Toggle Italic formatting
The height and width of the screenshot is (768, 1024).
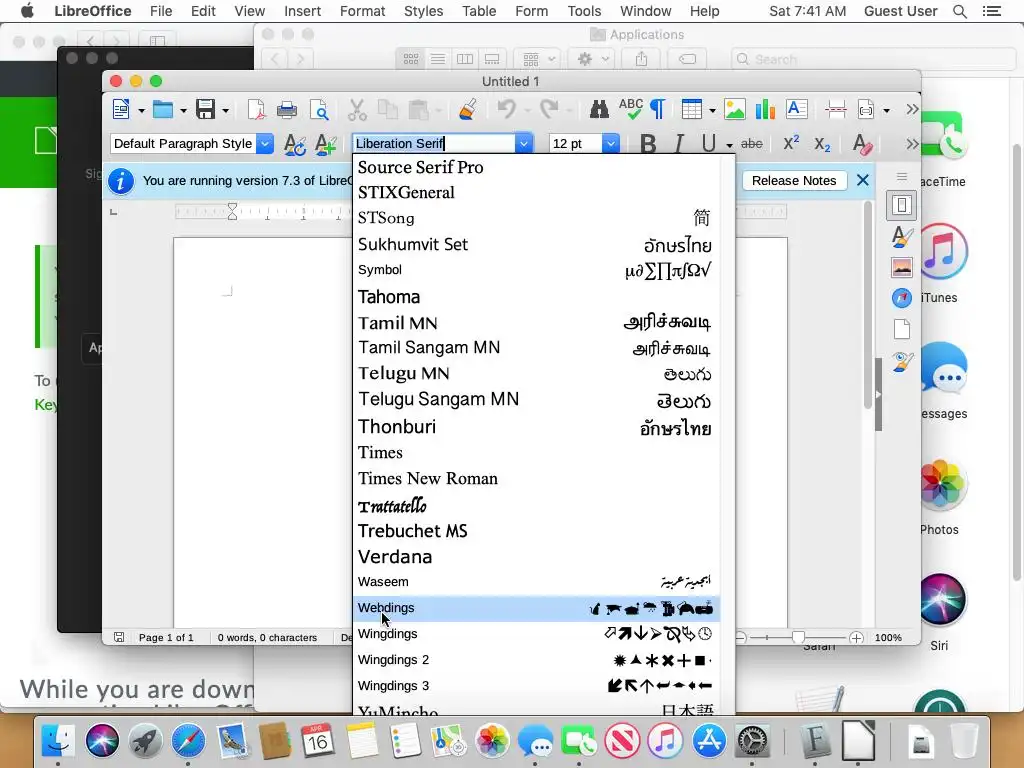(679, 144)
